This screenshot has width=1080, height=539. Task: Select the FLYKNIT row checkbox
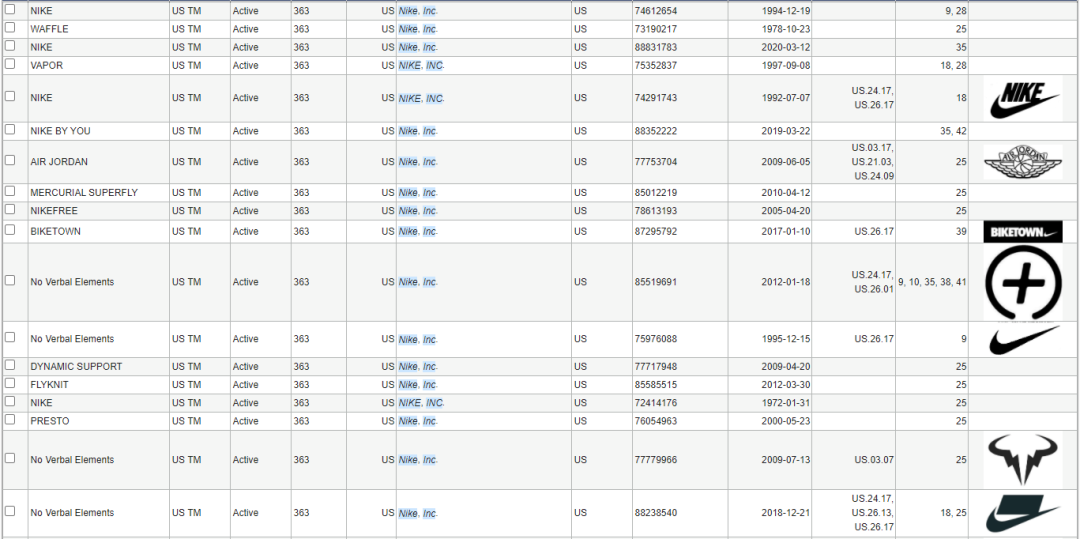(10, 383)
